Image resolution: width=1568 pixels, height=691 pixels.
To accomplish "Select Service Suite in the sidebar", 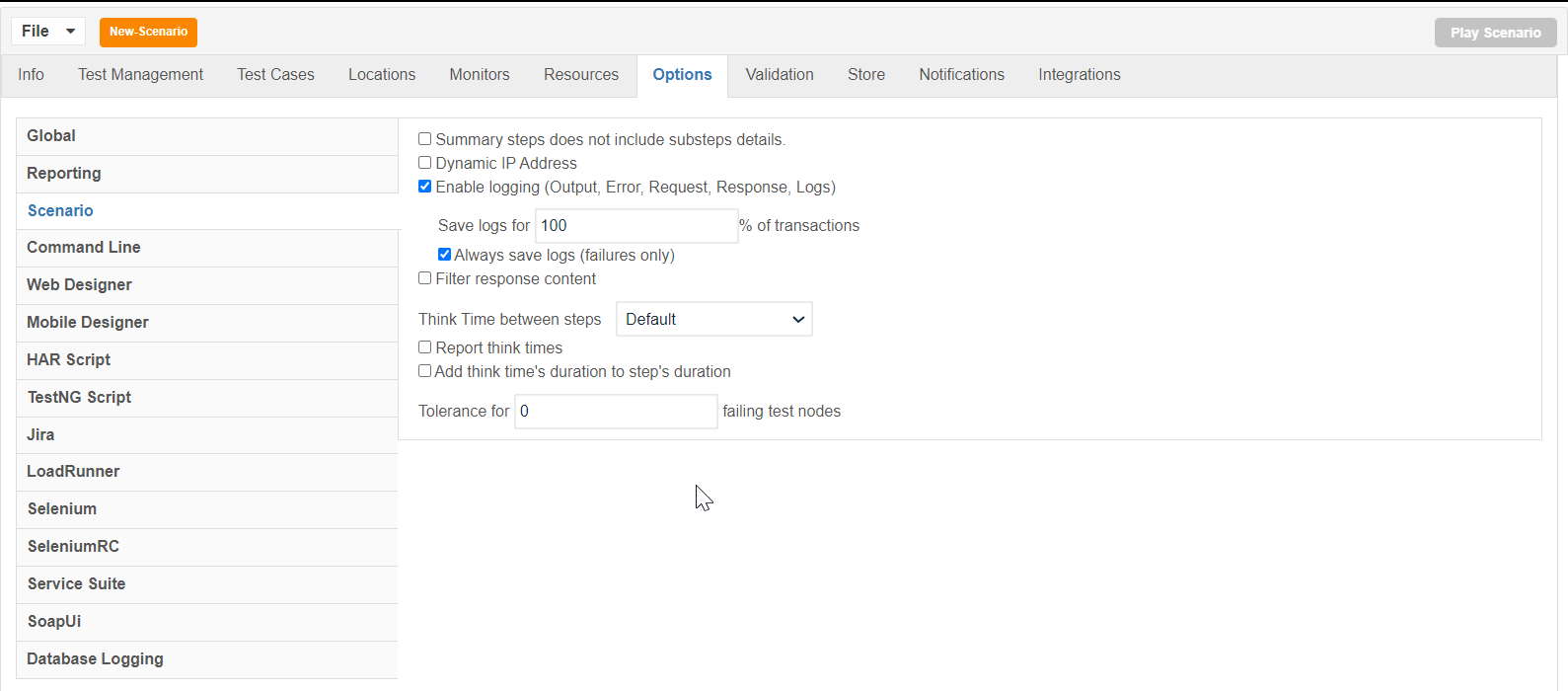I will coord(207,584).
